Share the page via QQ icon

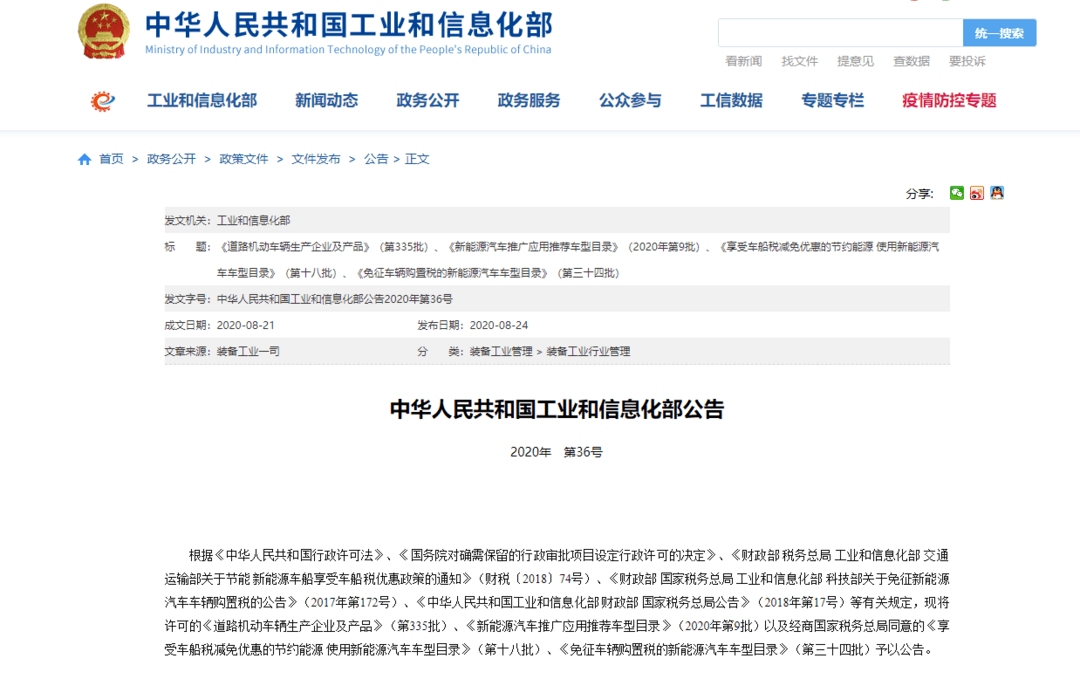point(997,193)
